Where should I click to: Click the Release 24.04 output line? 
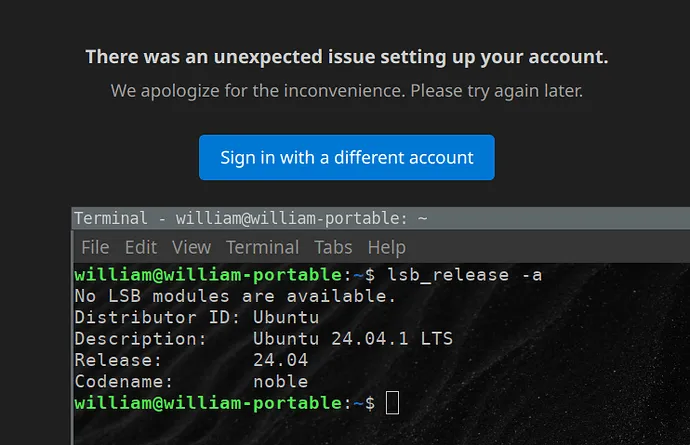coord(191,360)
